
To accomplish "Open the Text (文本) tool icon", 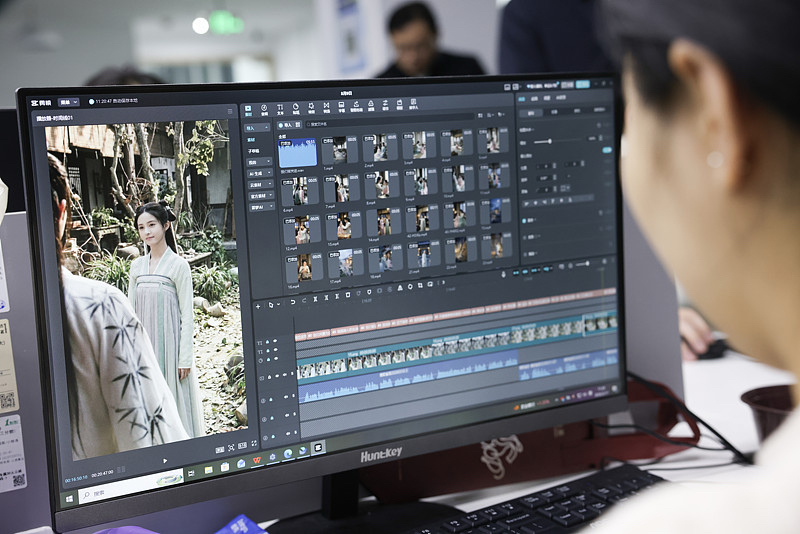I will pos(280,109).
